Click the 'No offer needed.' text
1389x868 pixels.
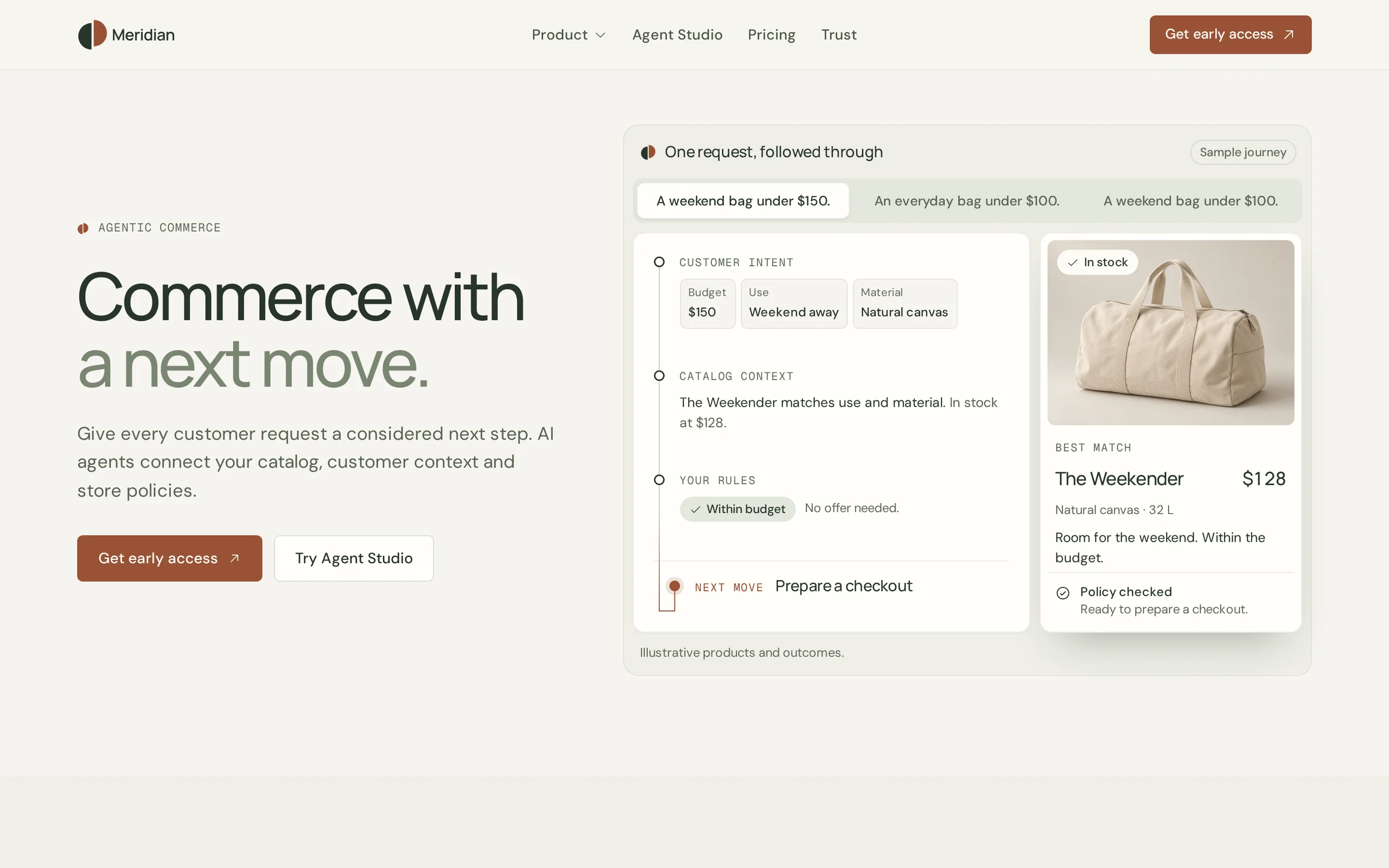852,508
